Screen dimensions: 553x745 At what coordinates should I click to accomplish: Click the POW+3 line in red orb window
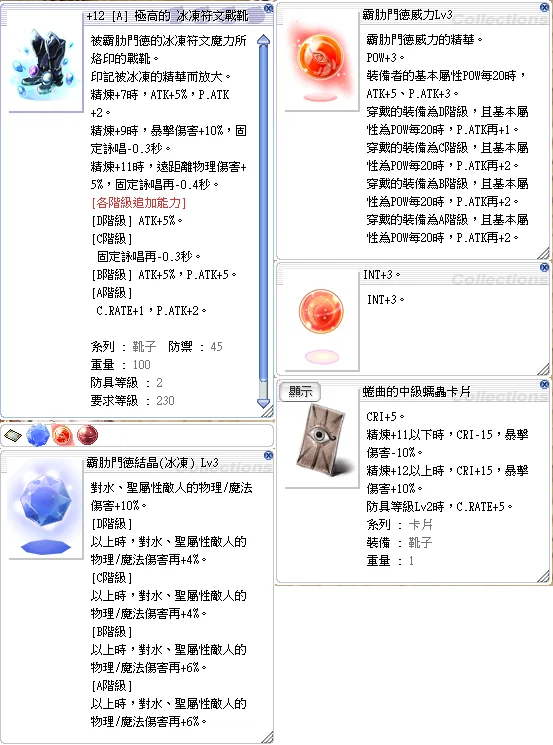click(x=385, y=57)
